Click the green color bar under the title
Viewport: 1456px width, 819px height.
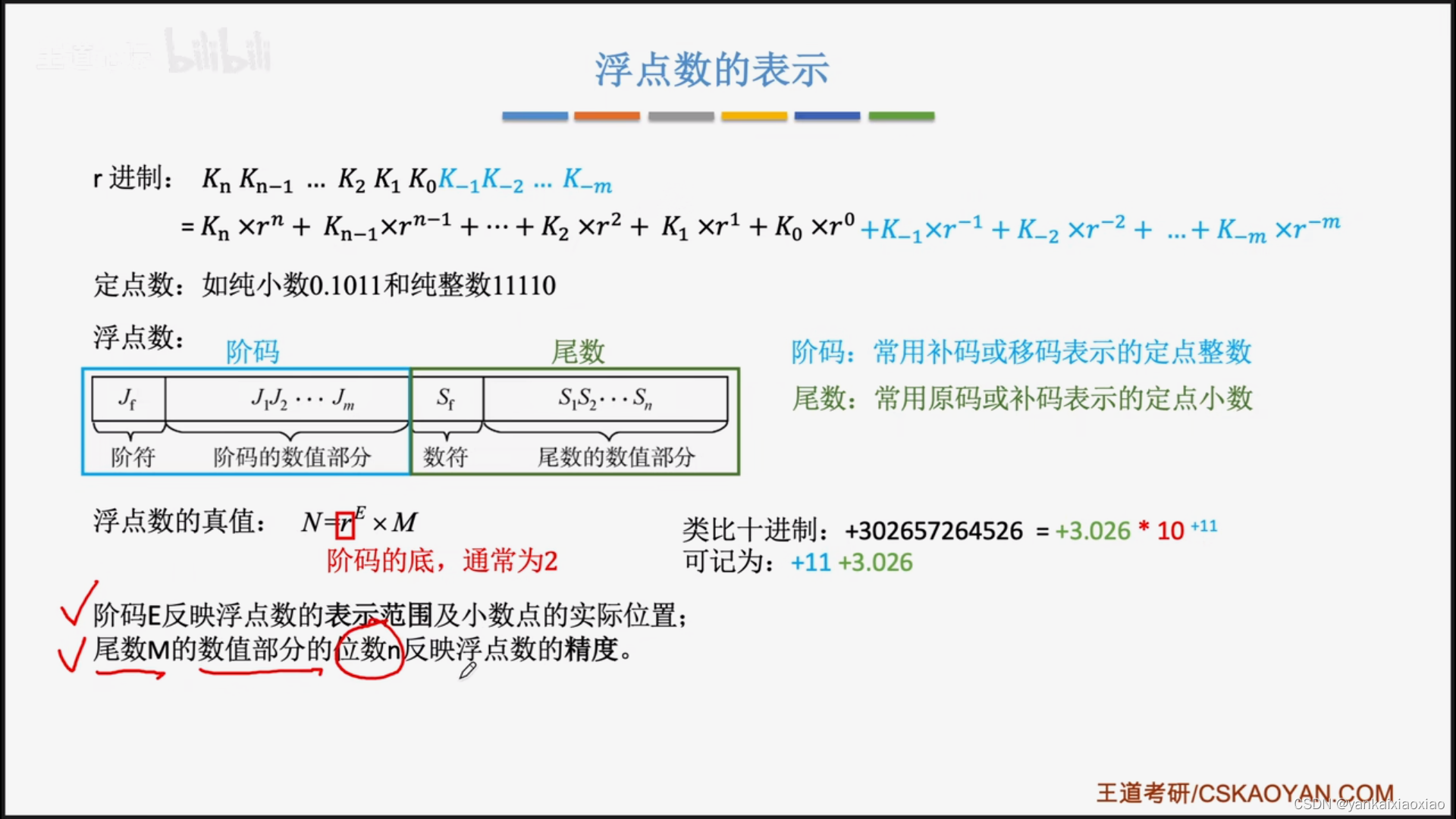(901, 116)
